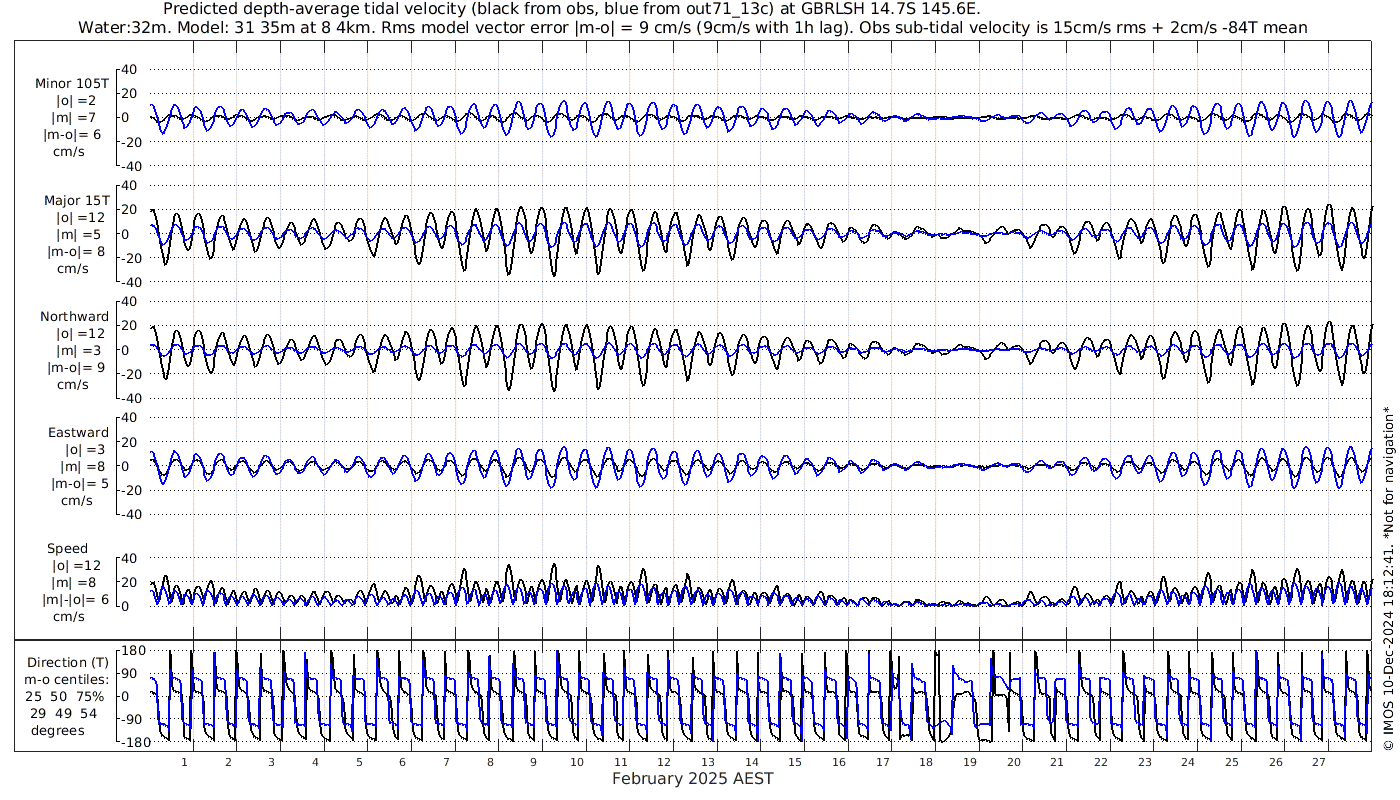This screenshot has width=1400, height=800.
Task: Click the 'February 2025 AEST' axis title
Action: (x=692, y=778)
